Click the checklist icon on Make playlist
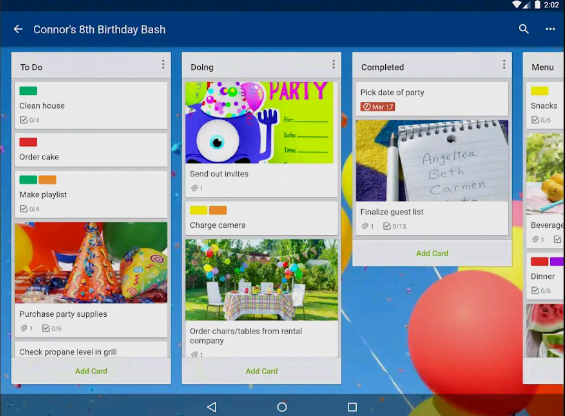The width and height of the screenshot is (565, 416). click(24, 209)
